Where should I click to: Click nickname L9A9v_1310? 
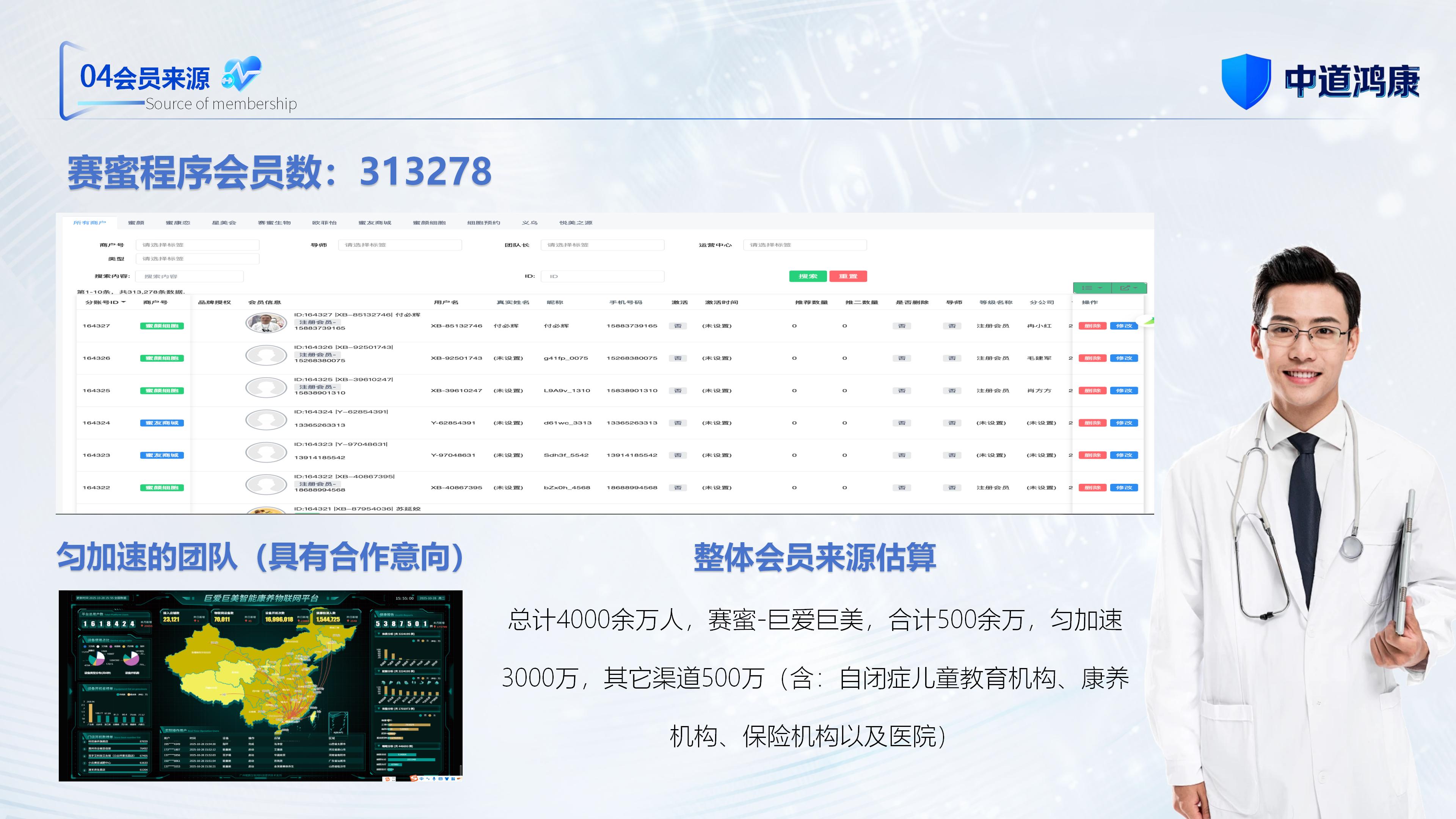[567, 391]
